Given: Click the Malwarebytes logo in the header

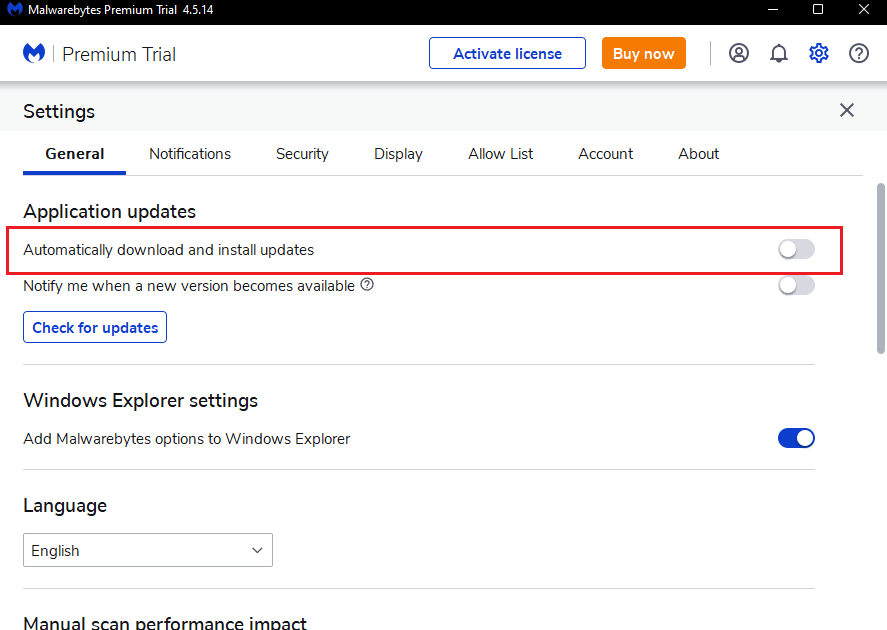Looking at the screenshot, I should [33, 52].
